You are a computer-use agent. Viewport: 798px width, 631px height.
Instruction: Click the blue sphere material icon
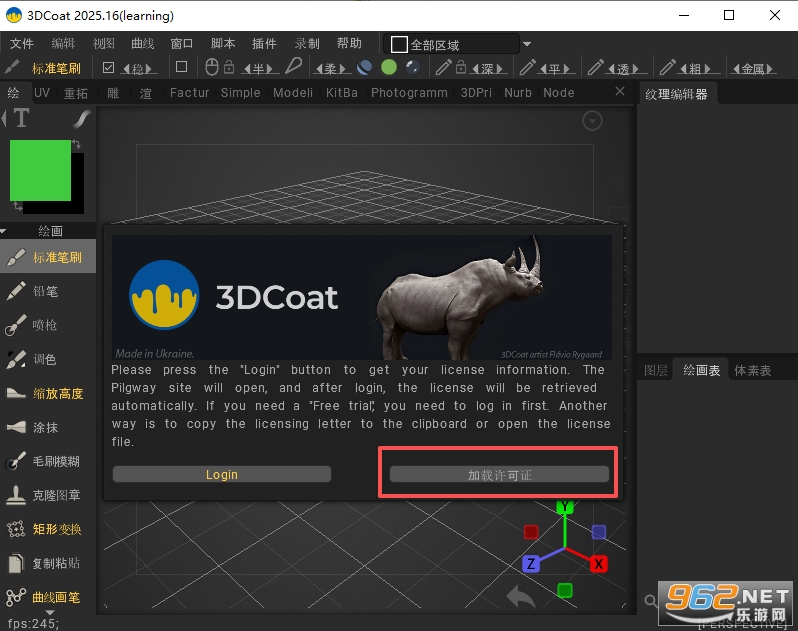(x=364, y=67)
